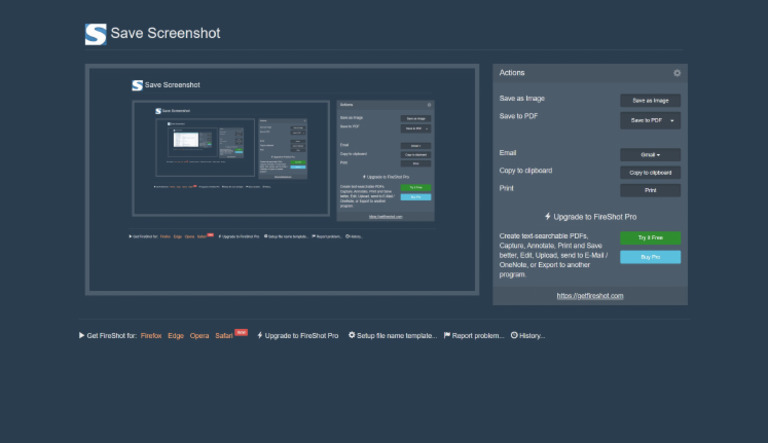
Task: Click the lightning icon in the footer
Action: tap(260, 335)
